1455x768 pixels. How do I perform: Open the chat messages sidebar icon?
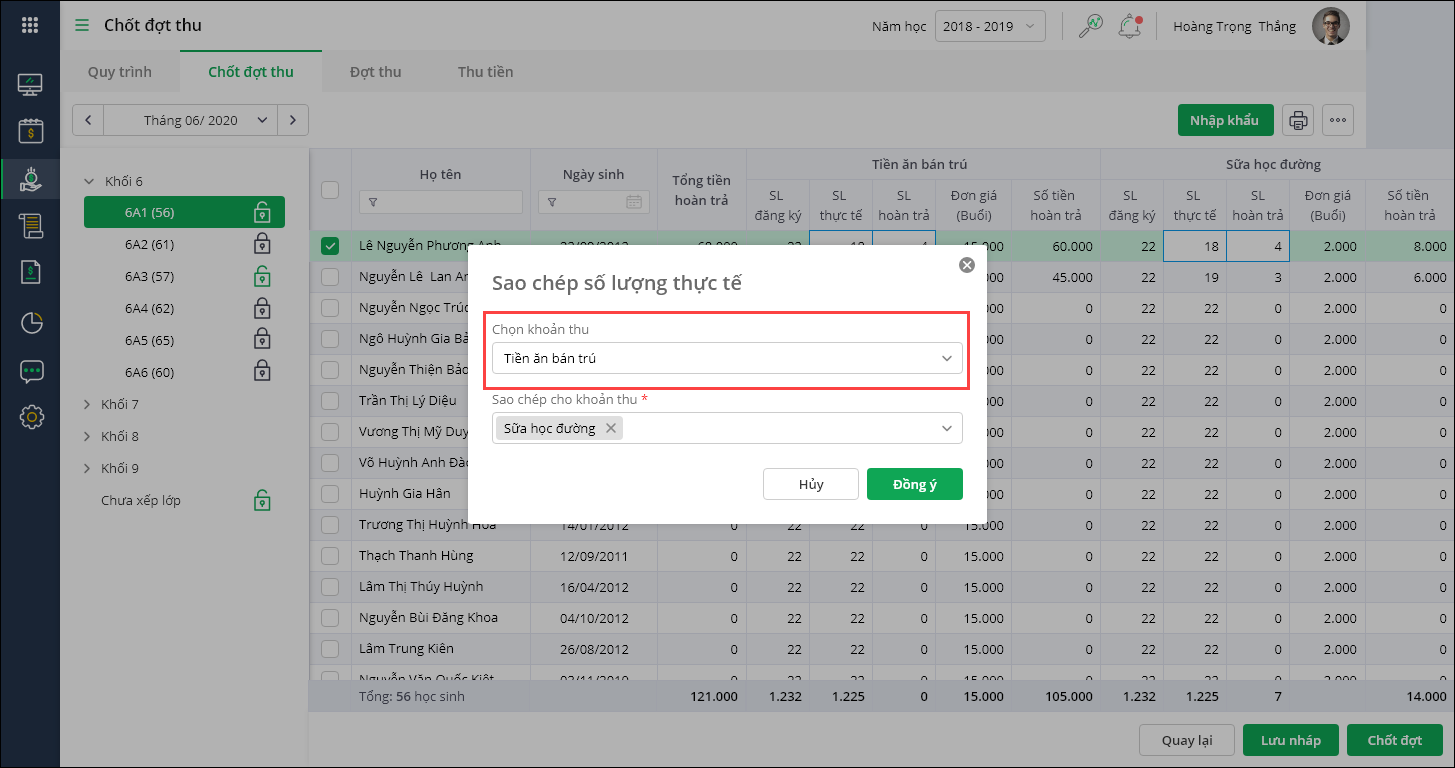(31, 371)
